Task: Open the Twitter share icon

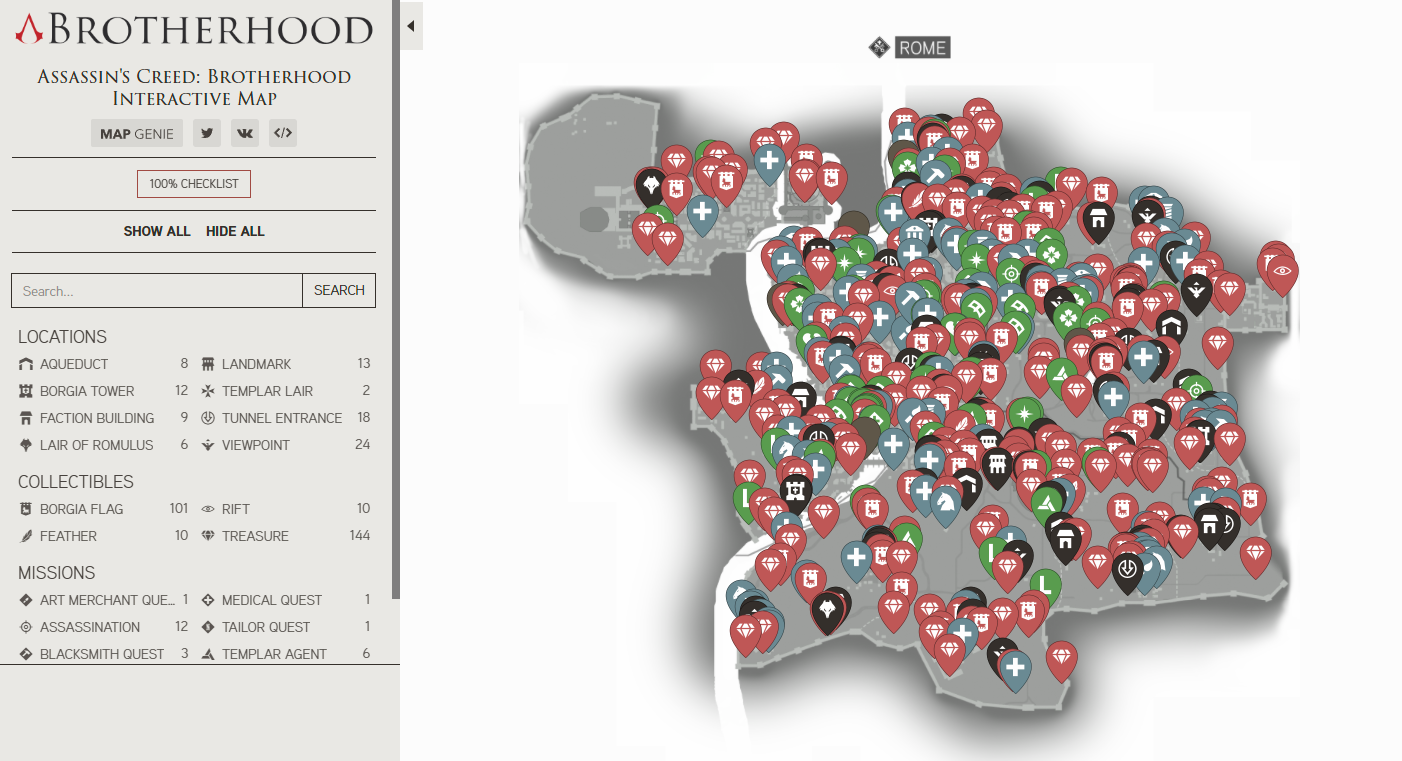Action: [207, 134]
